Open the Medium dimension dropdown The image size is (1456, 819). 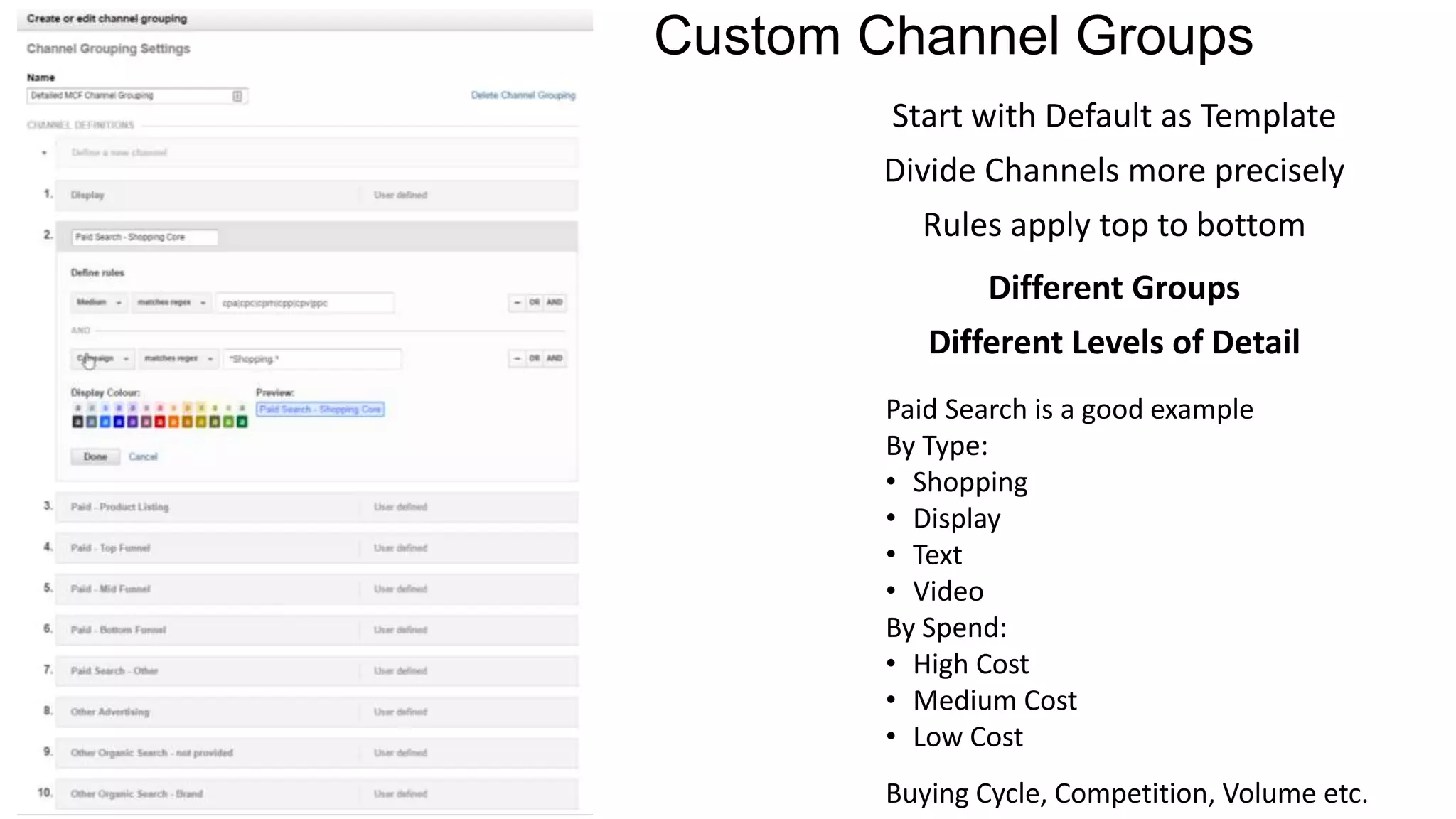pyautogui.click(x=99, y=302)
